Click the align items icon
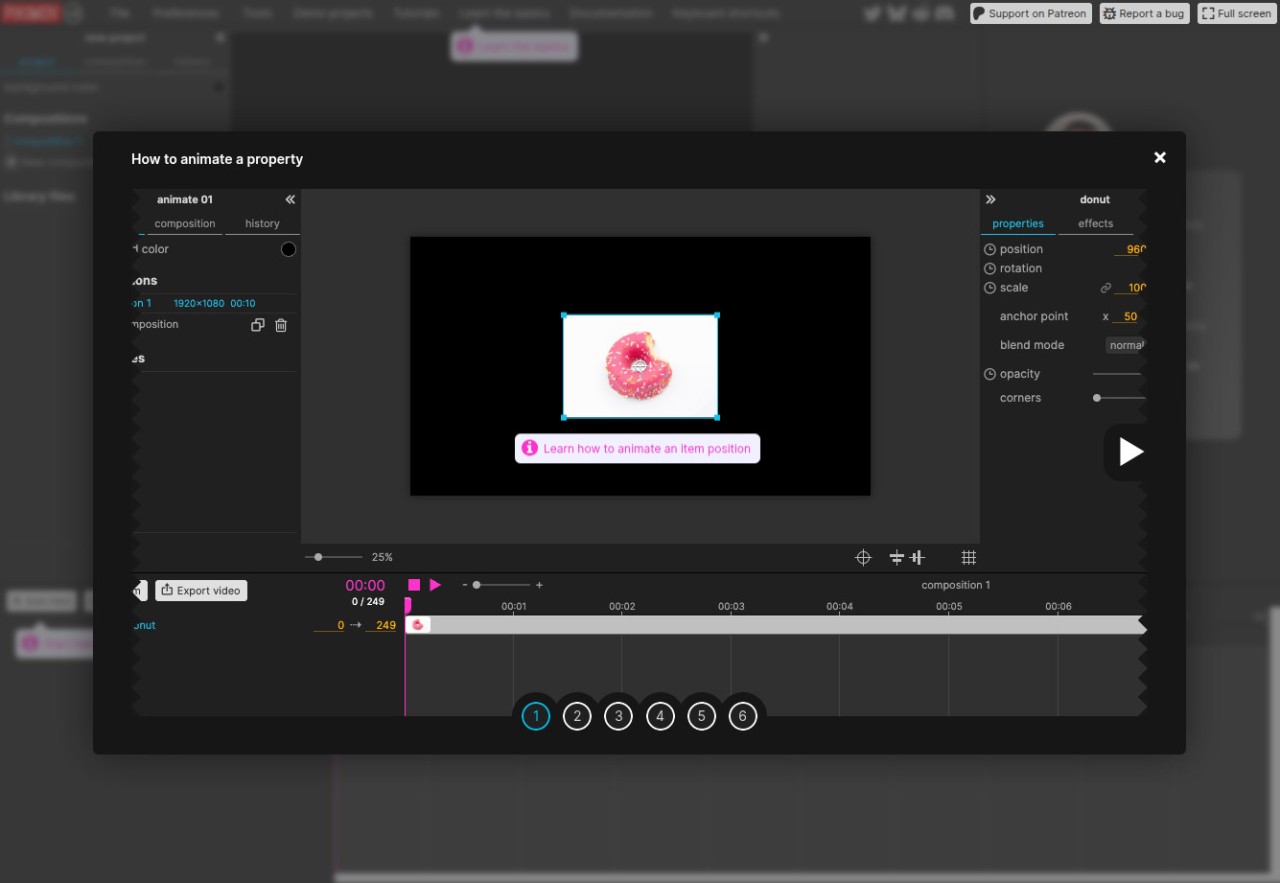1280x883 pixels. coord(907,558)
